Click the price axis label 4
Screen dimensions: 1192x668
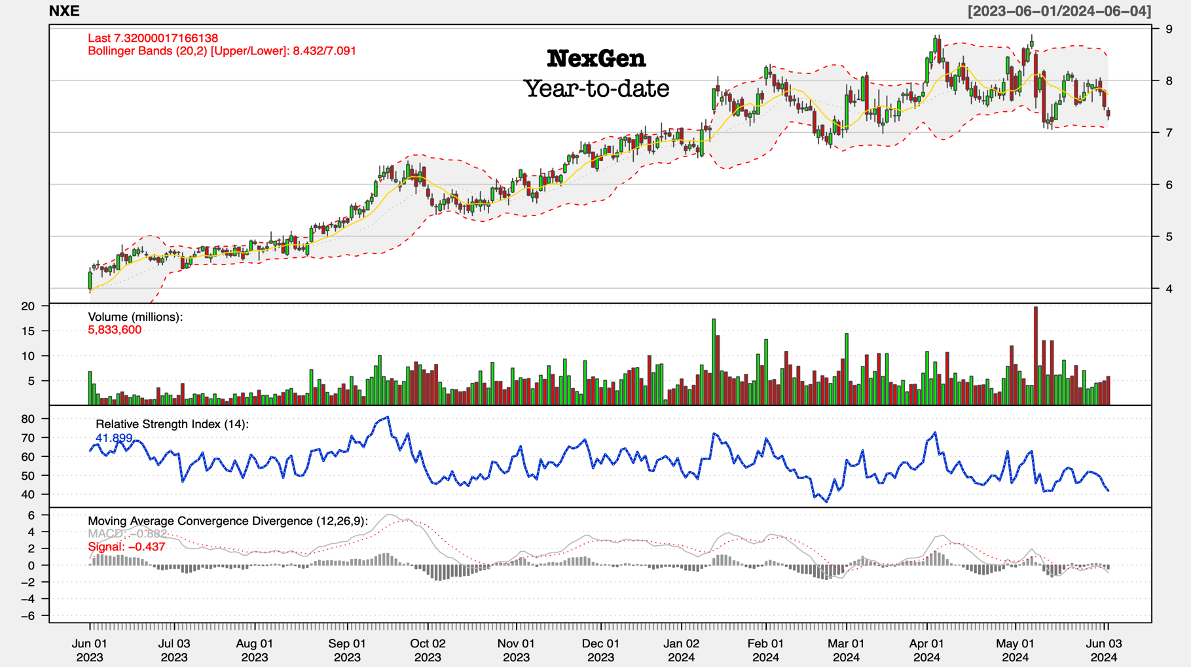coord(1169,289)
